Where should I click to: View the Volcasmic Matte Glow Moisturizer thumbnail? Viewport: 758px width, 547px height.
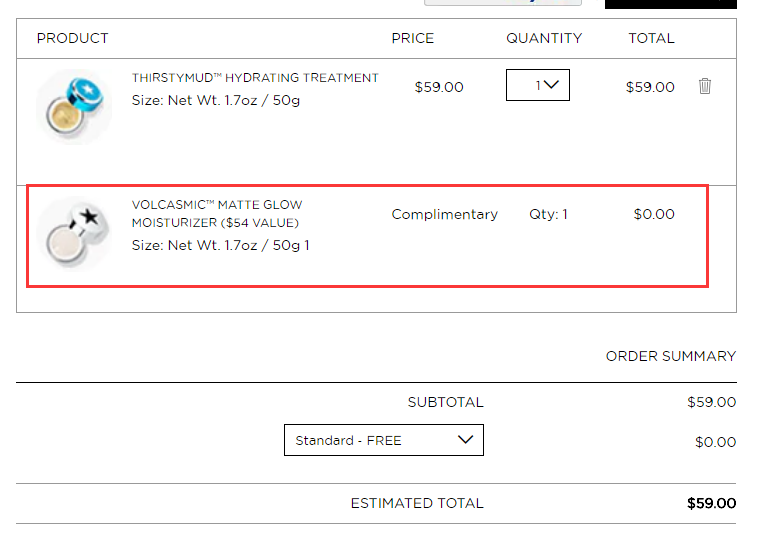[73, 233]
